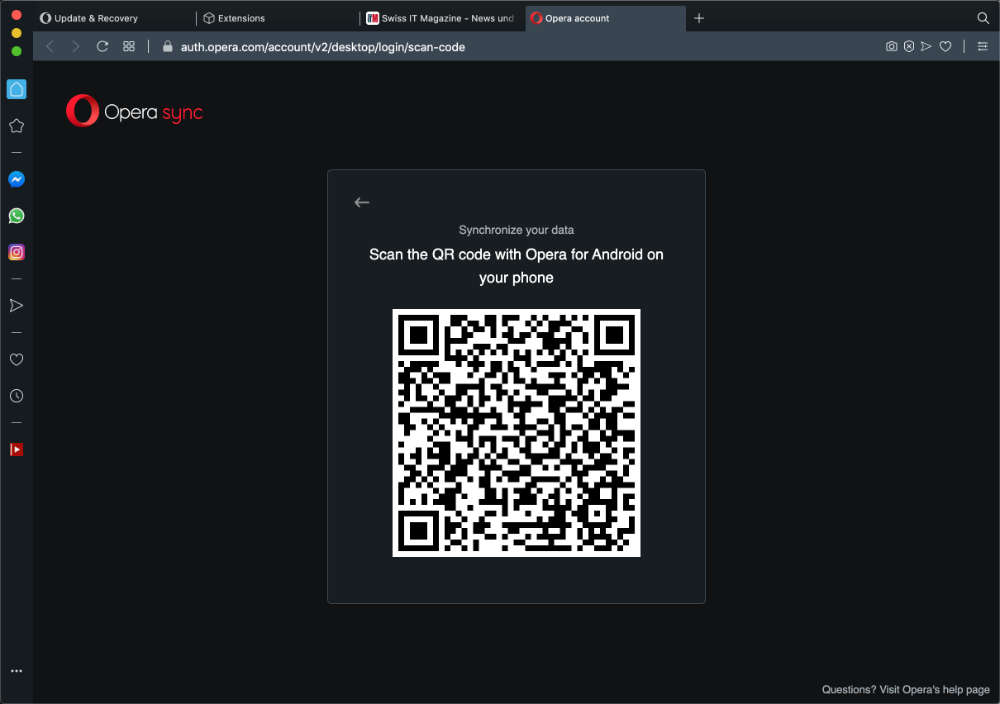Open the red player icon in sidebar

17,450
